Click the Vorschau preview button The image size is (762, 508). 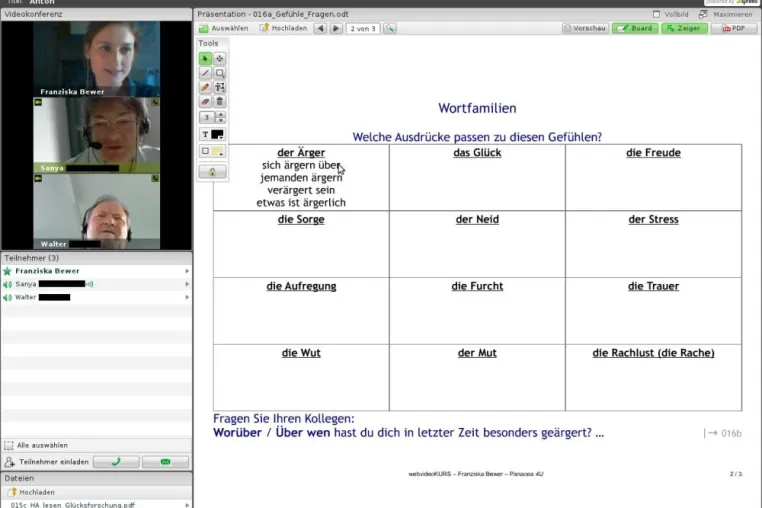coord(586,29)
